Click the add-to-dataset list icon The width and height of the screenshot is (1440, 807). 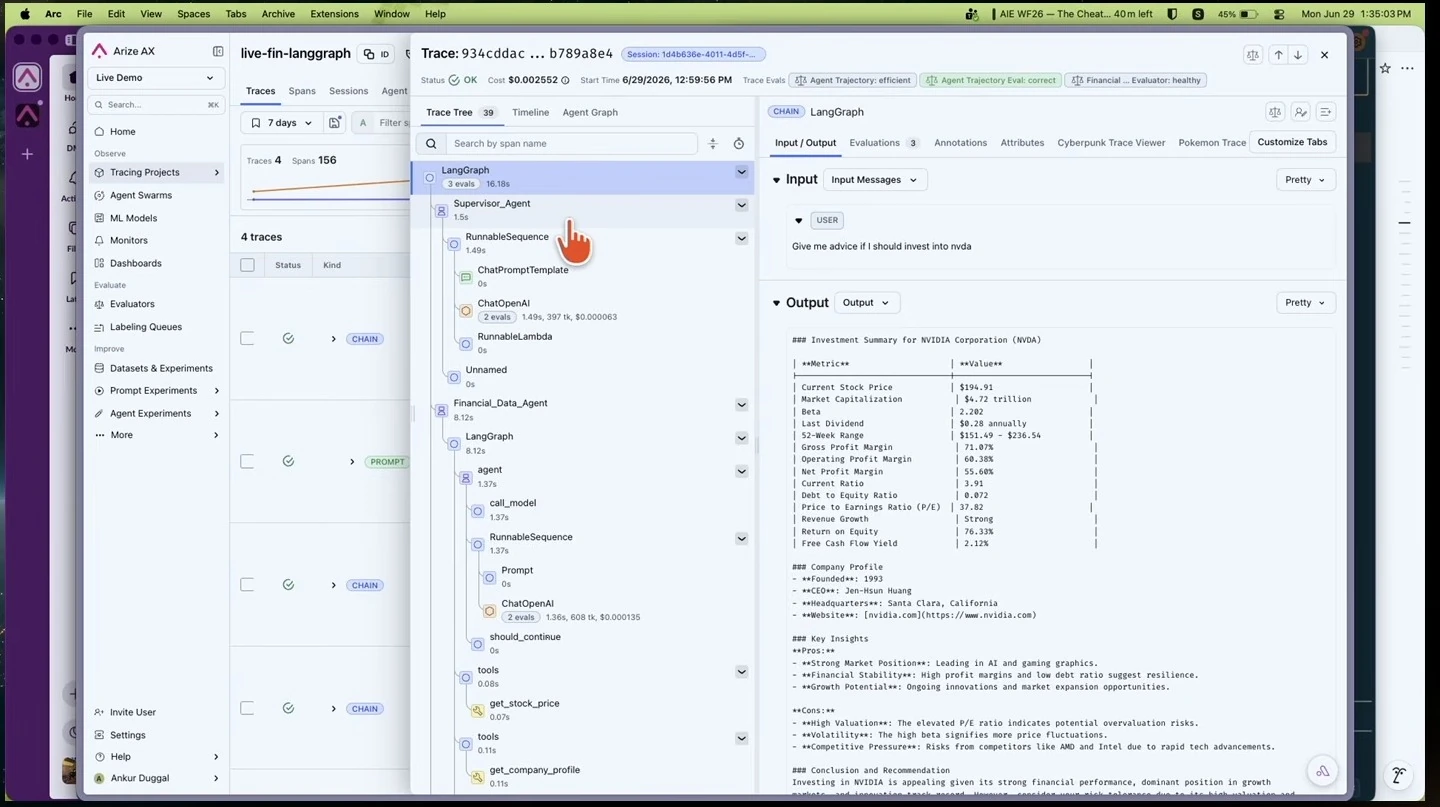pos(1326,112)
